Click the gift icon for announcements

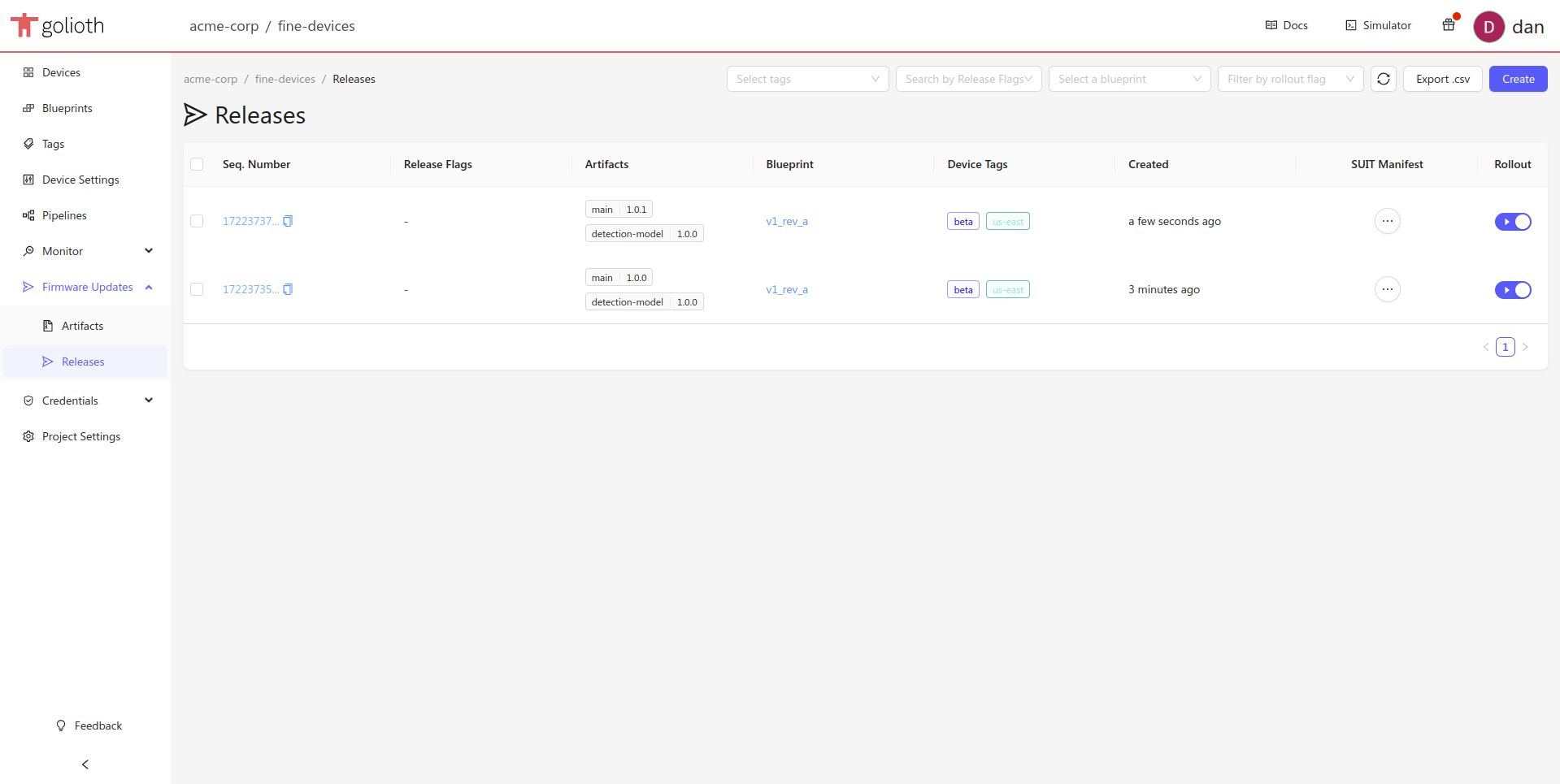click(x=1449, y=25)
